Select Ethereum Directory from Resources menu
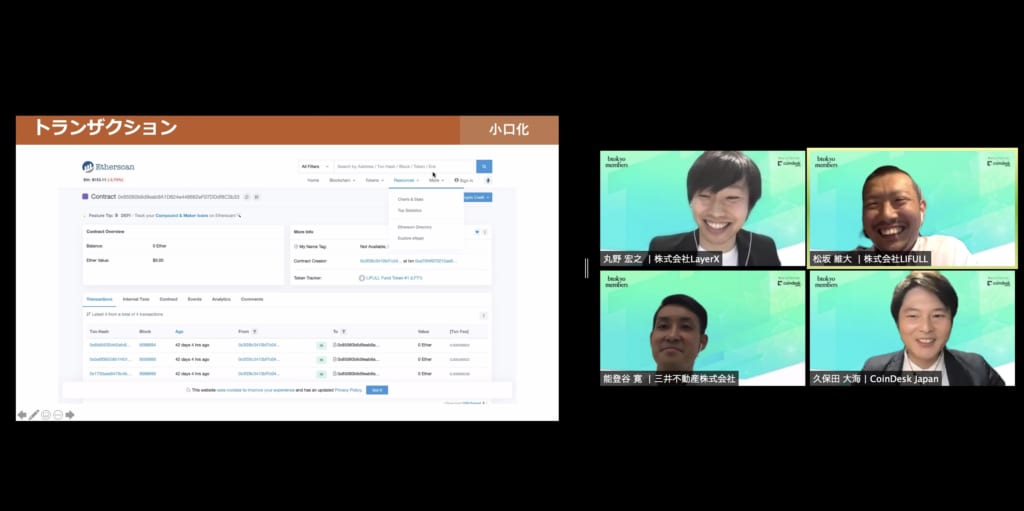 [414, 227]
